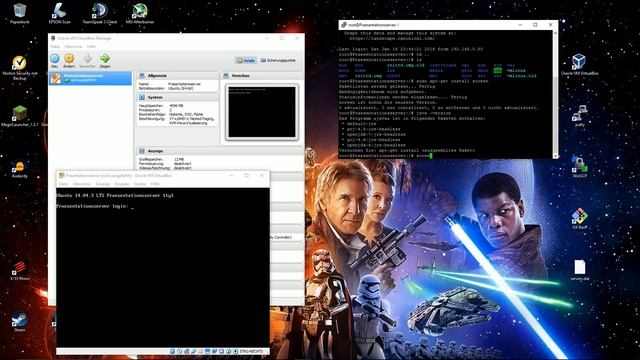Click inside the PuTTY terminal window

pos(445,94)
